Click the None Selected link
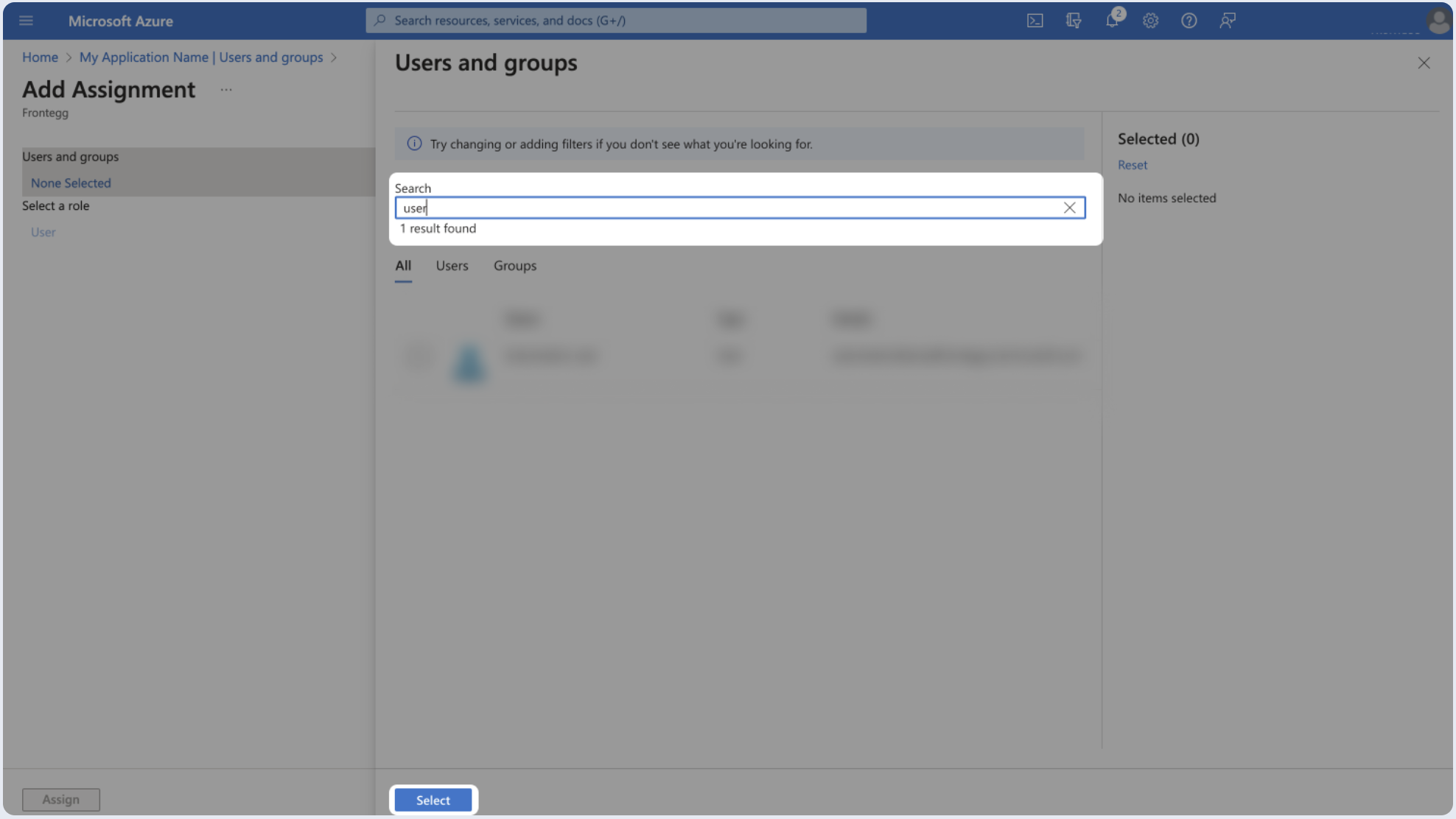 point(71,183)
